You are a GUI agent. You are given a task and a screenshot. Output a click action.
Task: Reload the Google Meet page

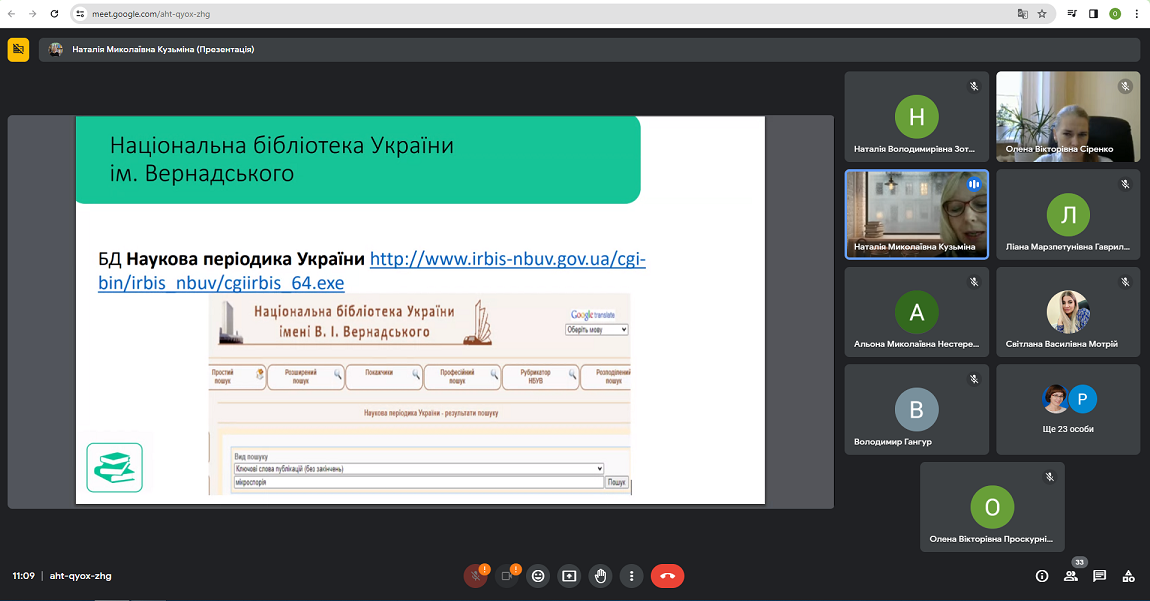click(54, 14)
